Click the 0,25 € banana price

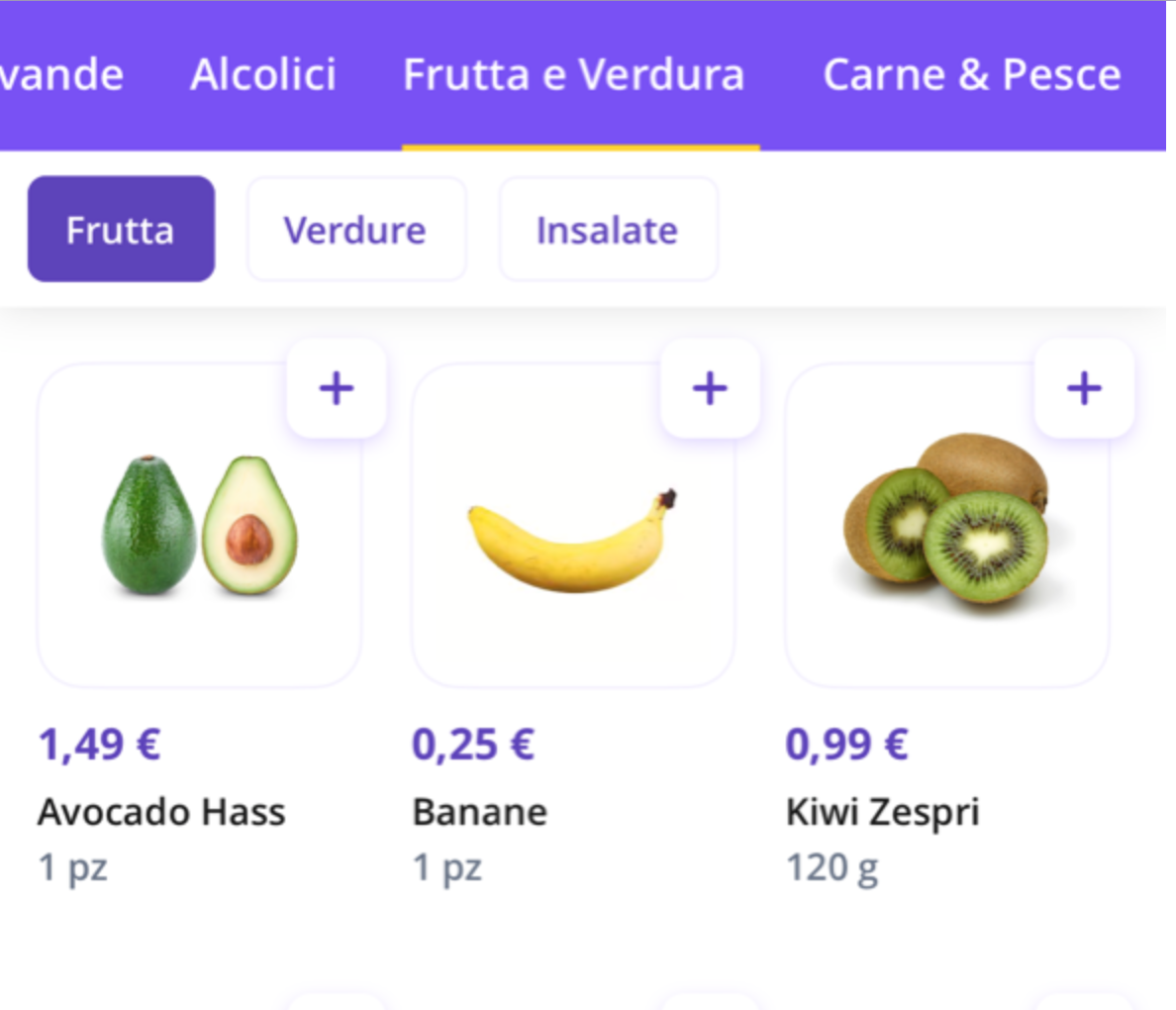[x=473, y=745]
